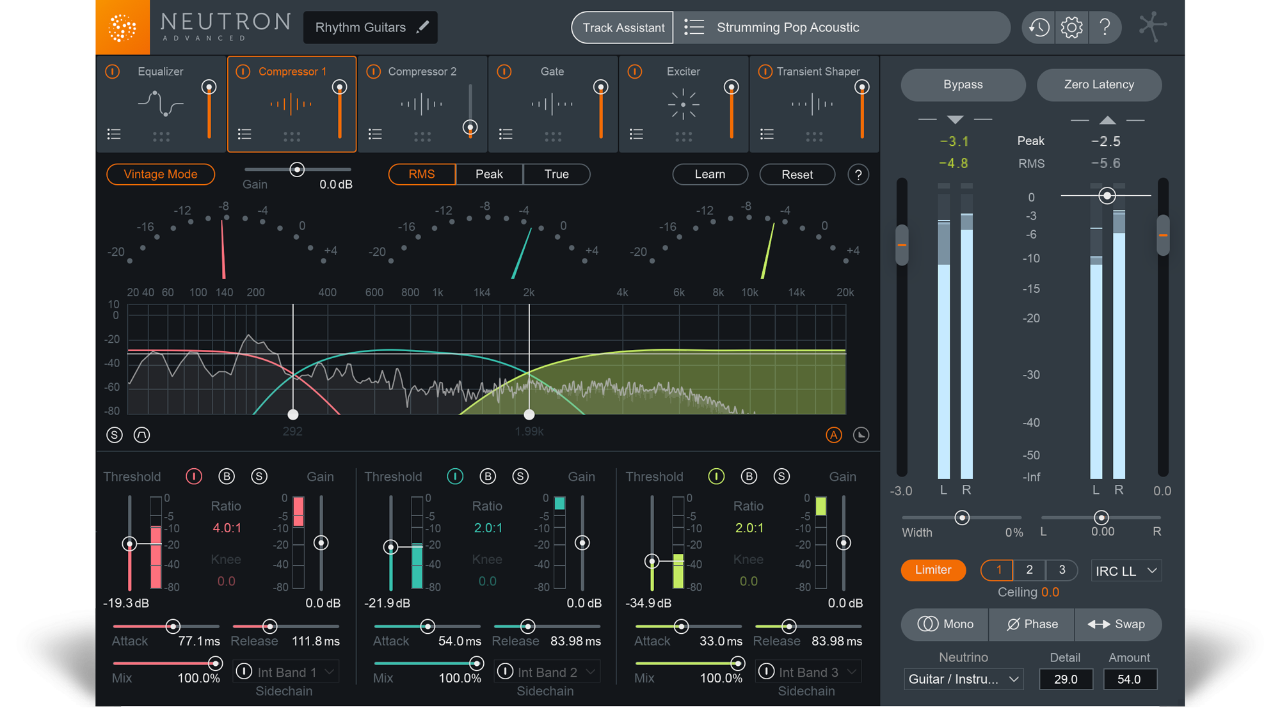Screen dimensions: 1280x717
Task: Bypass band 2 with B icon
Action: (x=488, y=476)
